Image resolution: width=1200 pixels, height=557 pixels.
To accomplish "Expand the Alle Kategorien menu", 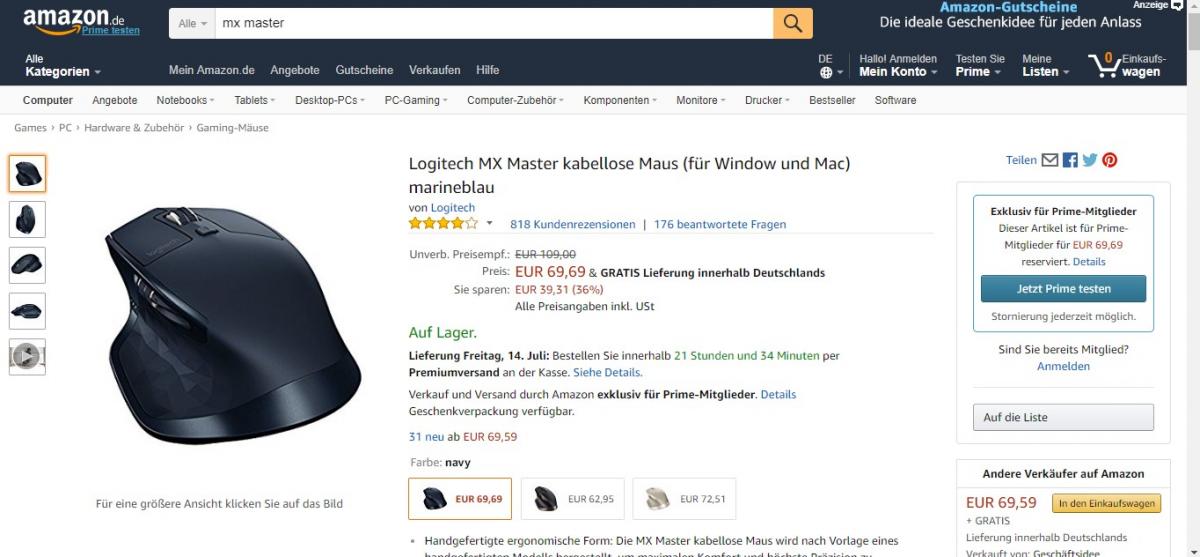I will (63, 66).
